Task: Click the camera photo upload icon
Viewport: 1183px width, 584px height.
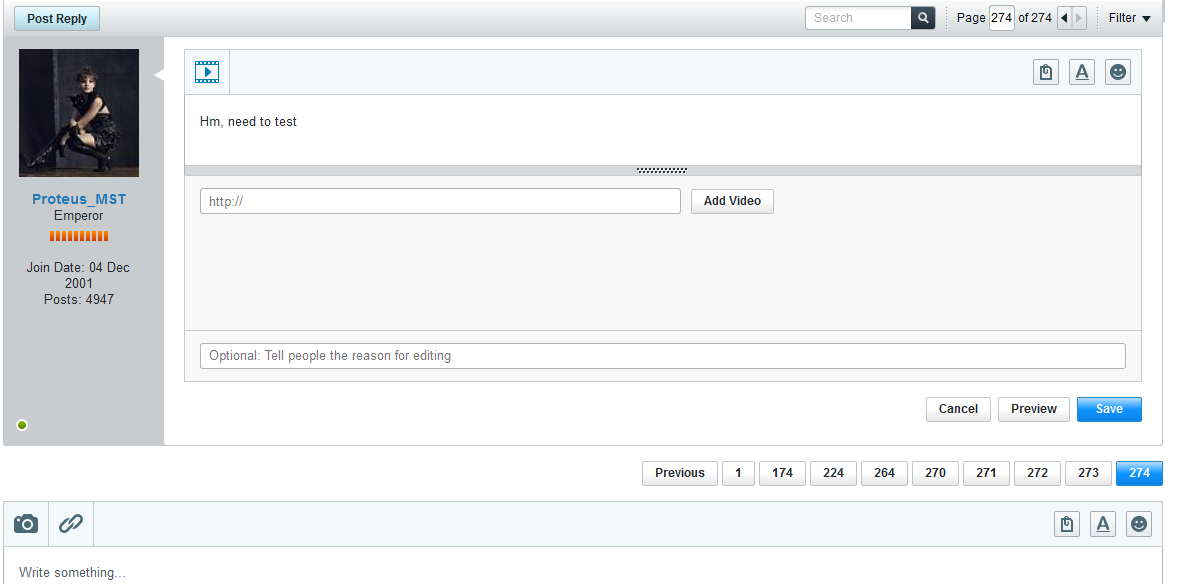Action: point(26,523)
